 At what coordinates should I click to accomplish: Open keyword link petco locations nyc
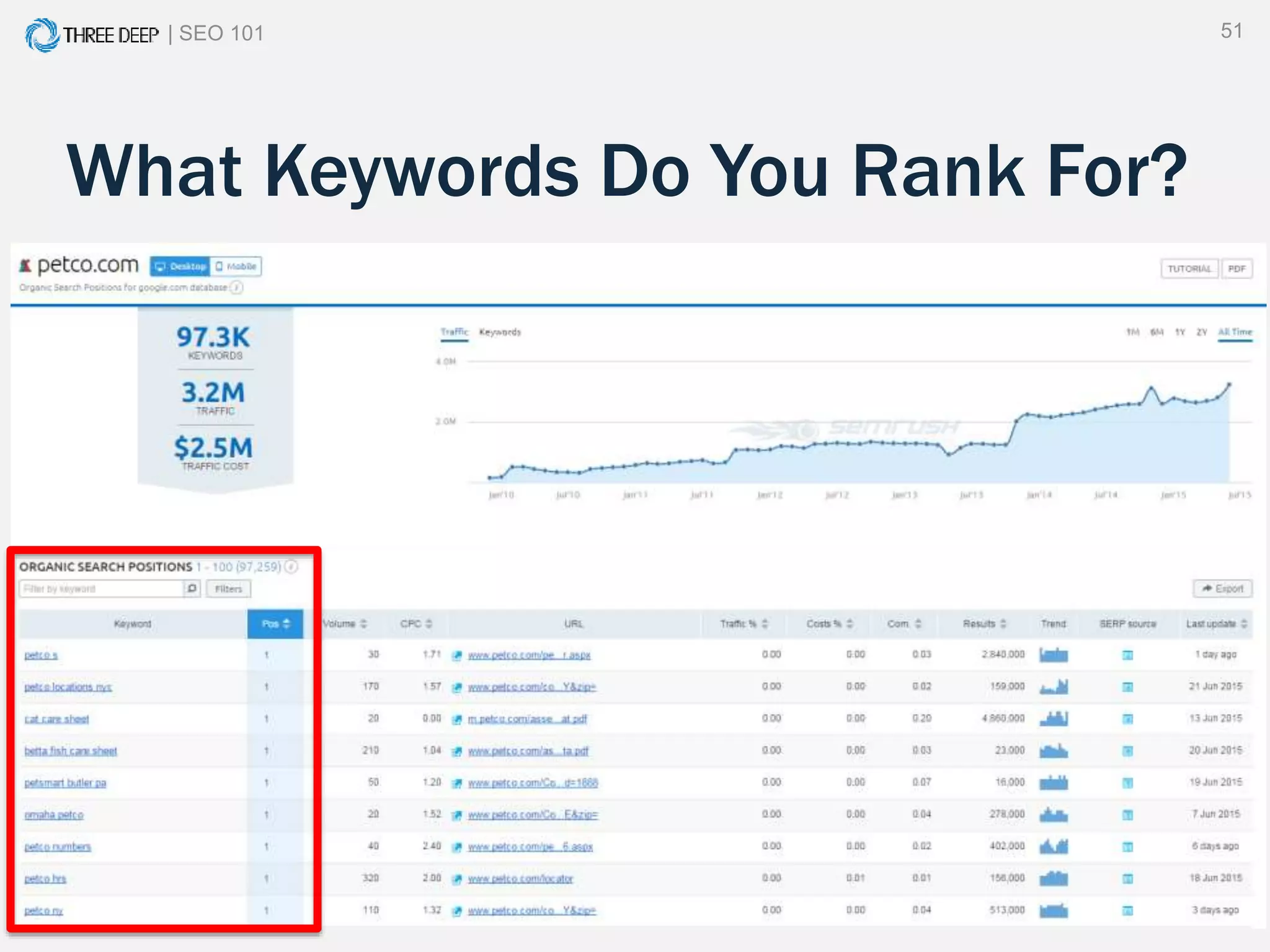68,687
